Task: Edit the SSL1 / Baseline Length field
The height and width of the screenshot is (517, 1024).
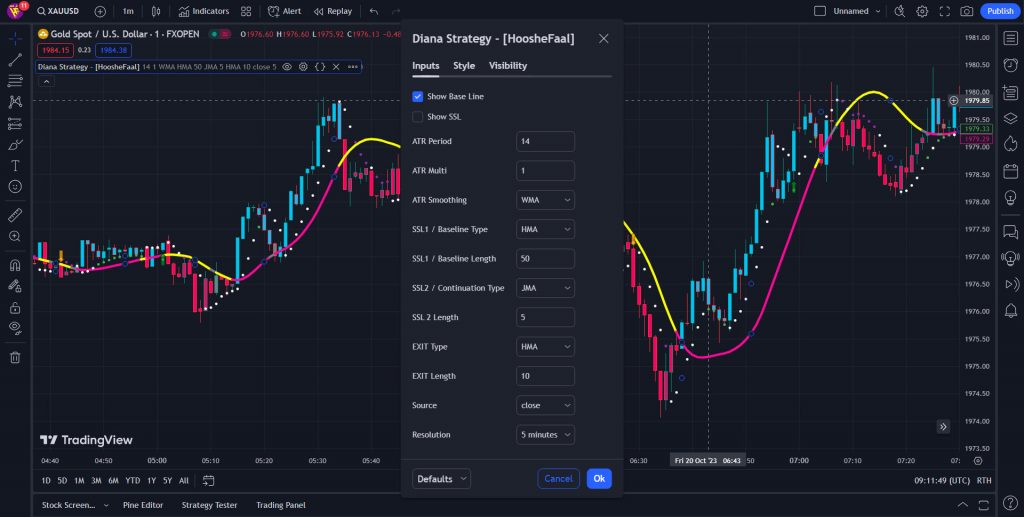Action: click(545, 258)
